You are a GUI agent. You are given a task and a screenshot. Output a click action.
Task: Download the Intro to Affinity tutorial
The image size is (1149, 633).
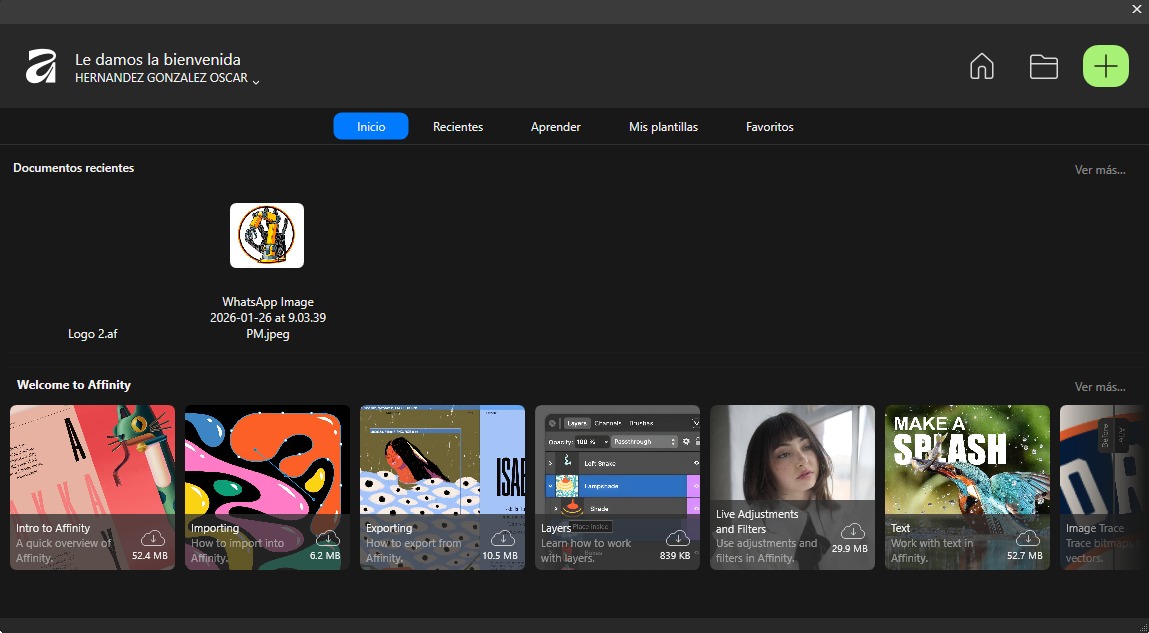tap(152, 538)
